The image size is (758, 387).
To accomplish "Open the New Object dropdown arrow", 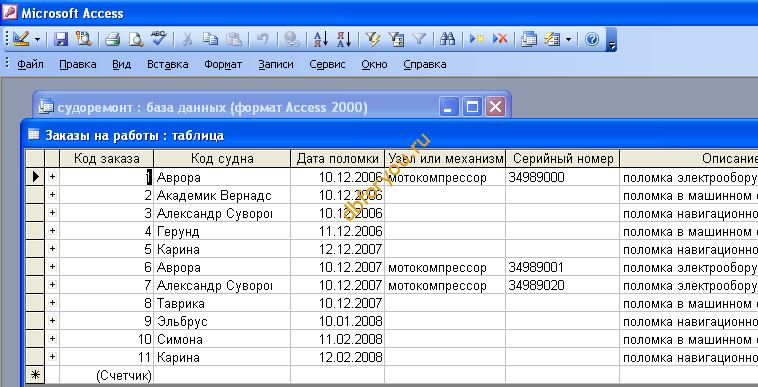I will point(568,39).
